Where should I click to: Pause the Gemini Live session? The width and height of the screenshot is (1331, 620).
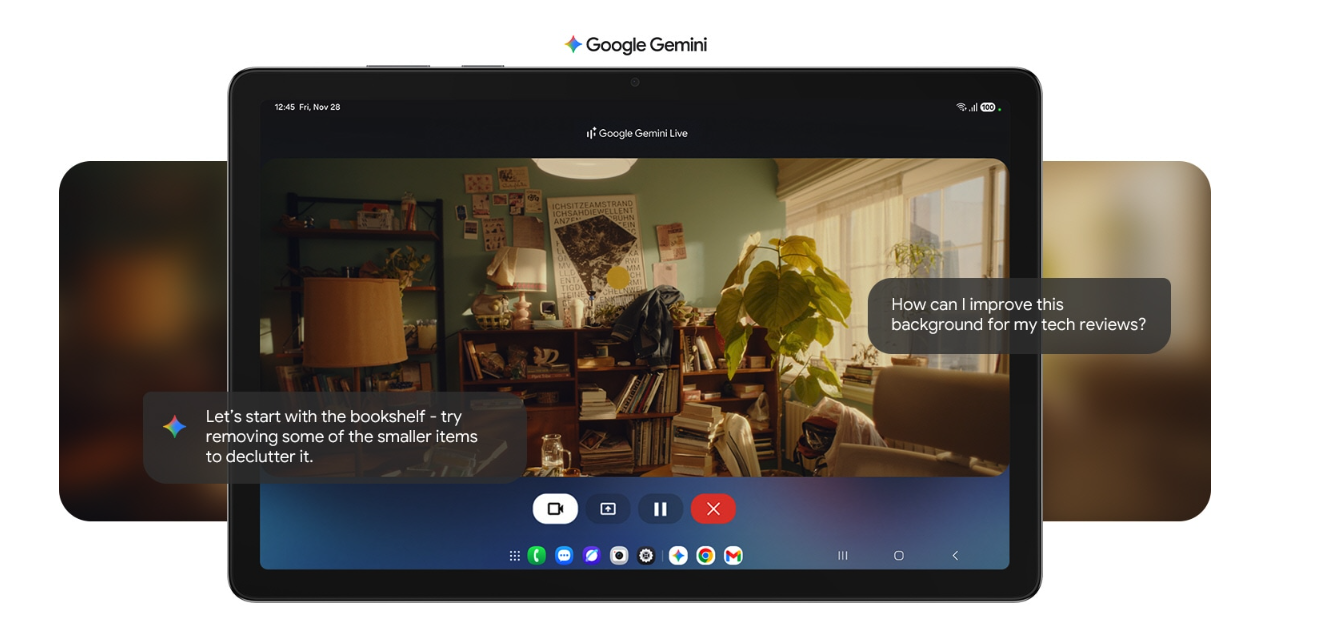pyautogui.click(x=660, y=509)
